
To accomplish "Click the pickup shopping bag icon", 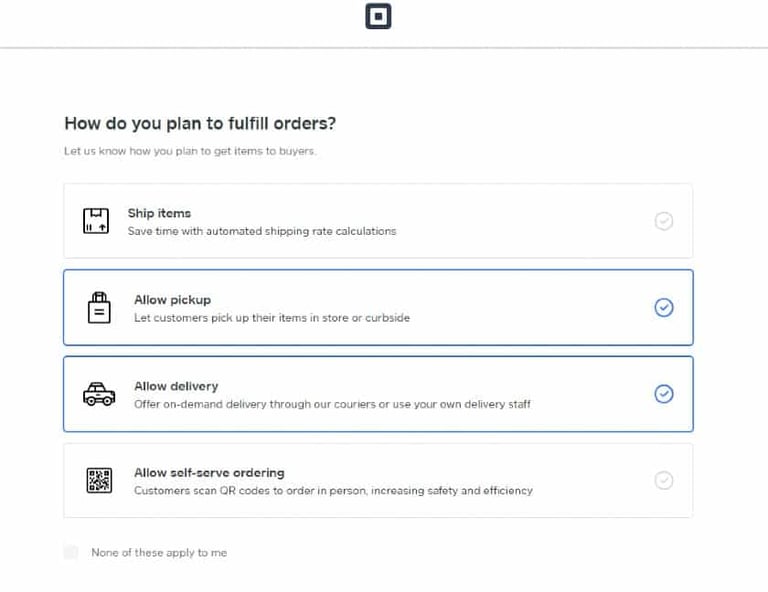I will coord(98,307).
